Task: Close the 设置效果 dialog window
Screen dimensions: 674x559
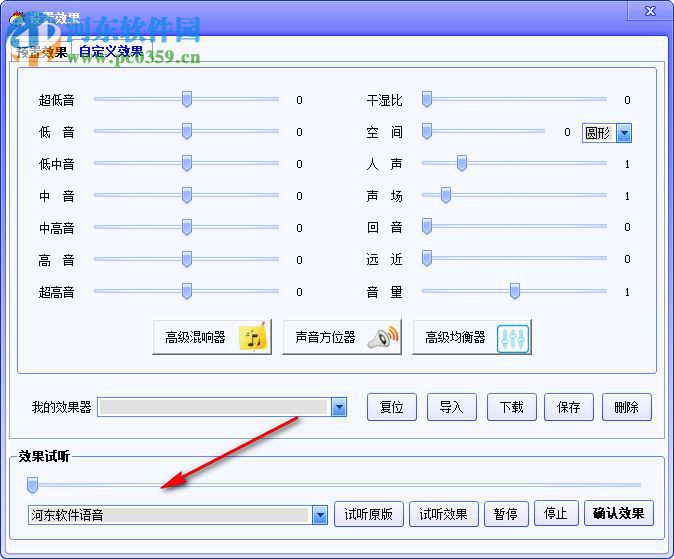Action: (650, 11)
